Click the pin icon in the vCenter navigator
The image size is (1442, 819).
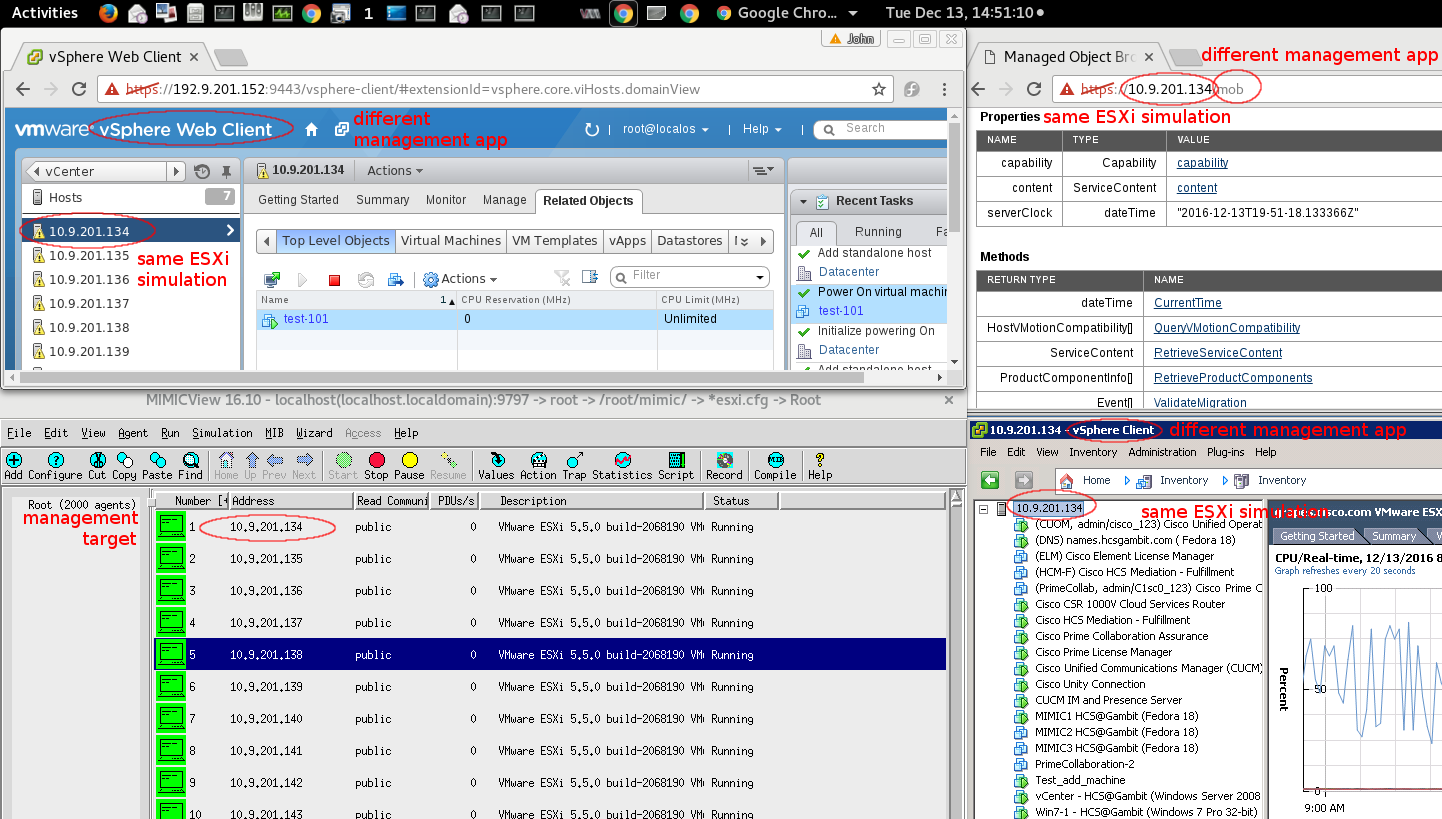point(226,171)
